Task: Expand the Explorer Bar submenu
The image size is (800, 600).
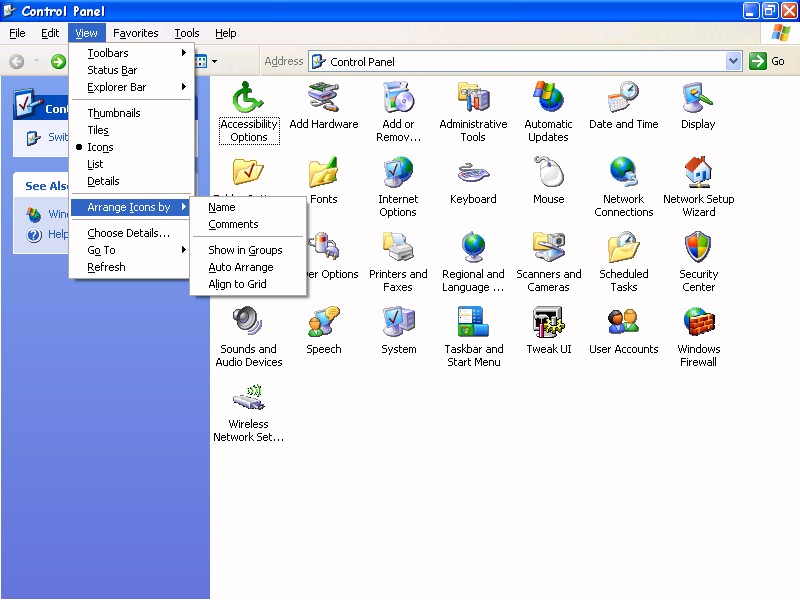Action: [x=131, y=87]
